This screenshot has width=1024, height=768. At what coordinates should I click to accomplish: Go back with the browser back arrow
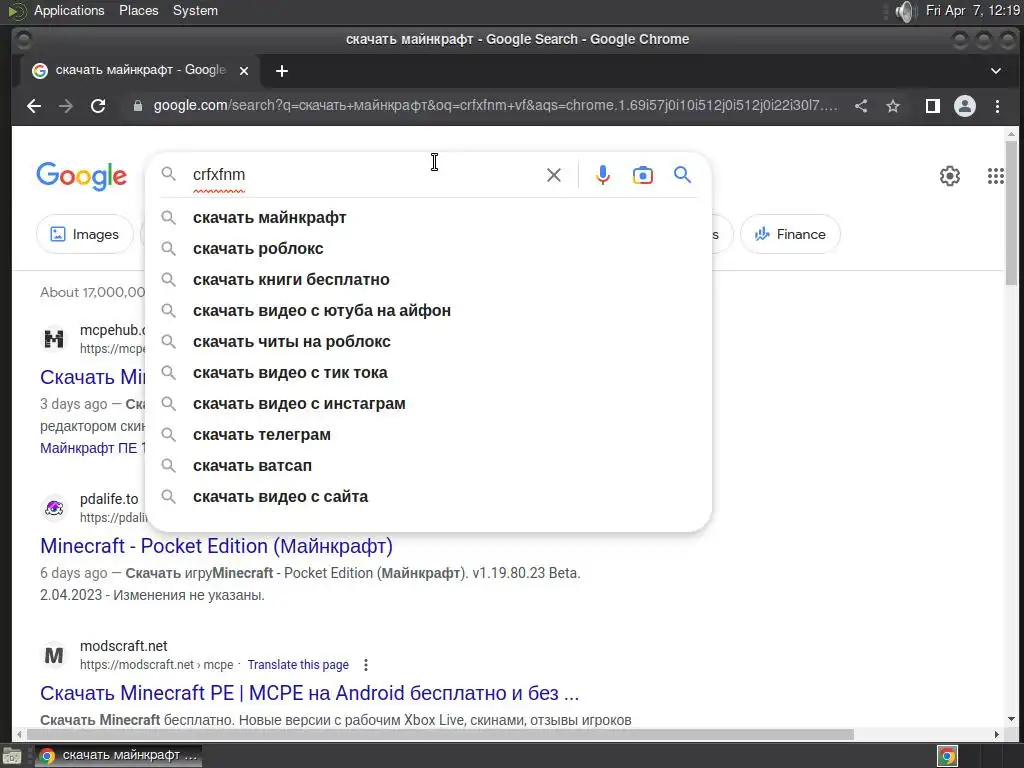[x=34, y=106]
